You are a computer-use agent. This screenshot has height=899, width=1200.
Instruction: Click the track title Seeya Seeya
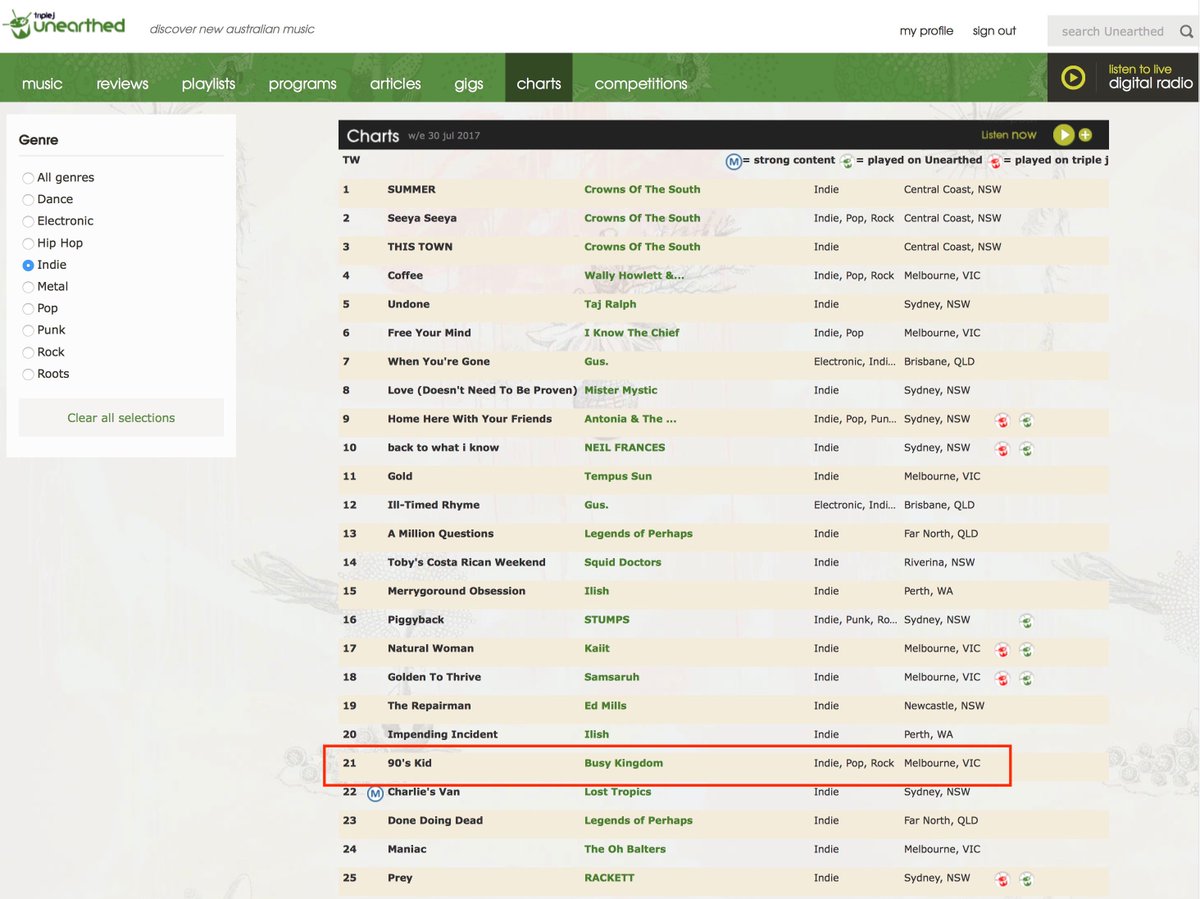(422, 218)
